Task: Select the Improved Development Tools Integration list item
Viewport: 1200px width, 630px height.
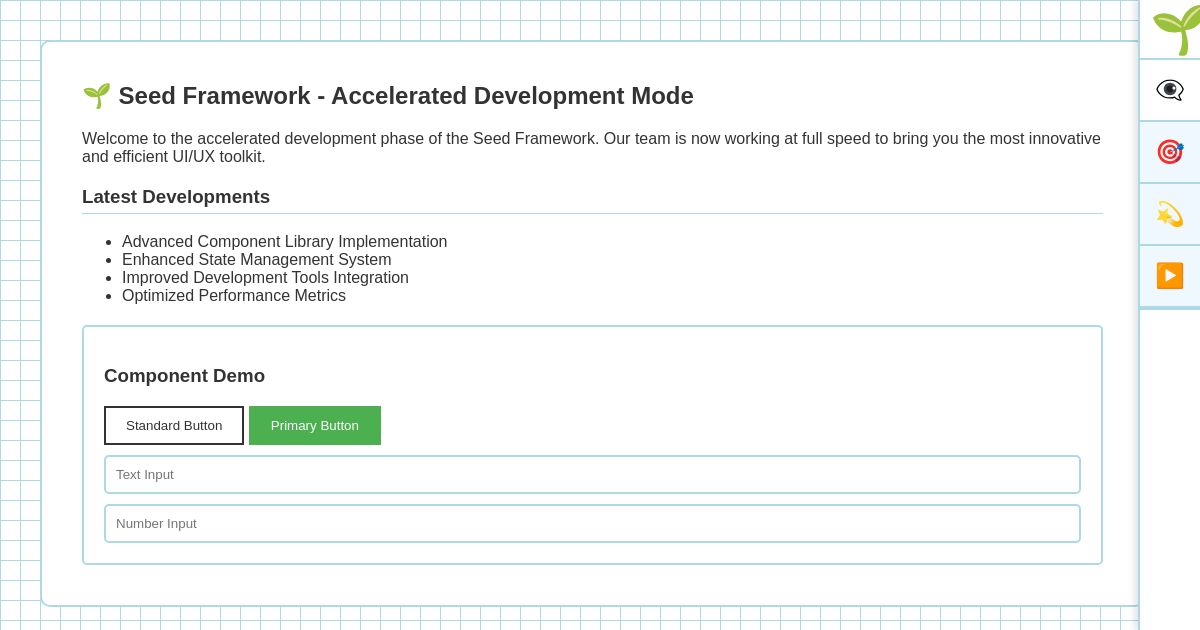Action: tap(265, 278)
